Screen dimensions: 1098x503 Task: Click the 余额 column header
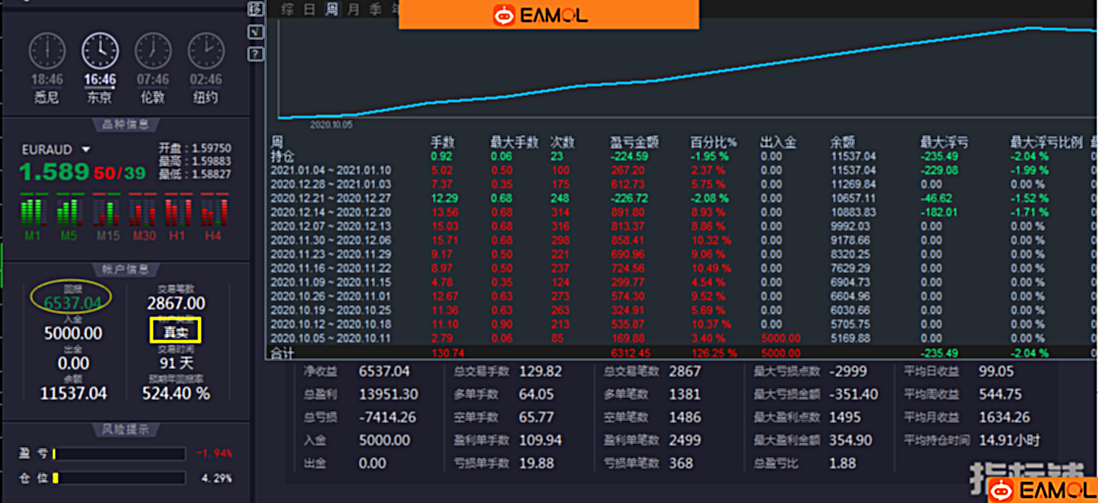coord(844,143)
